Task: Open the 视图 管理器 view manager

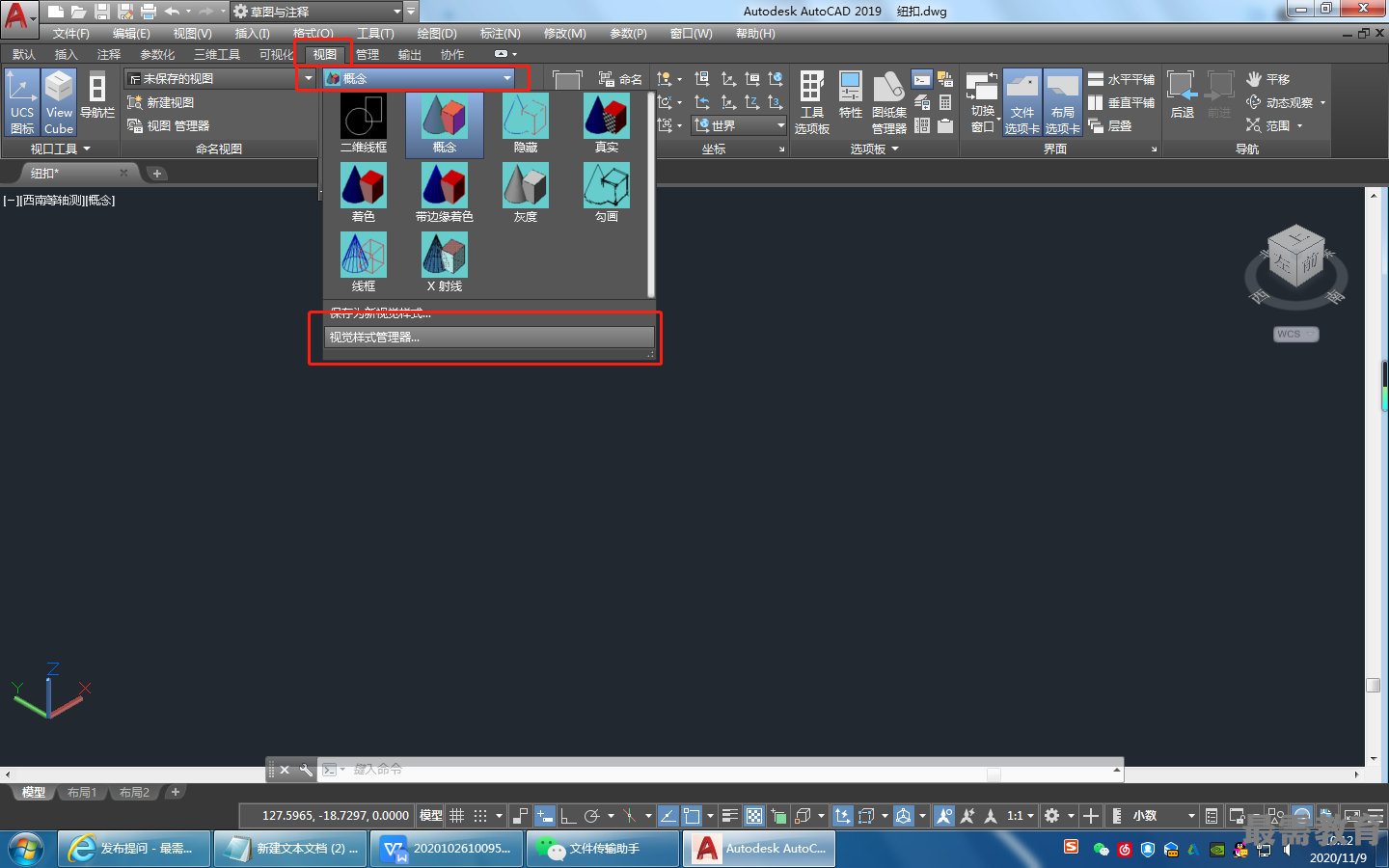Action: point(169,125)
